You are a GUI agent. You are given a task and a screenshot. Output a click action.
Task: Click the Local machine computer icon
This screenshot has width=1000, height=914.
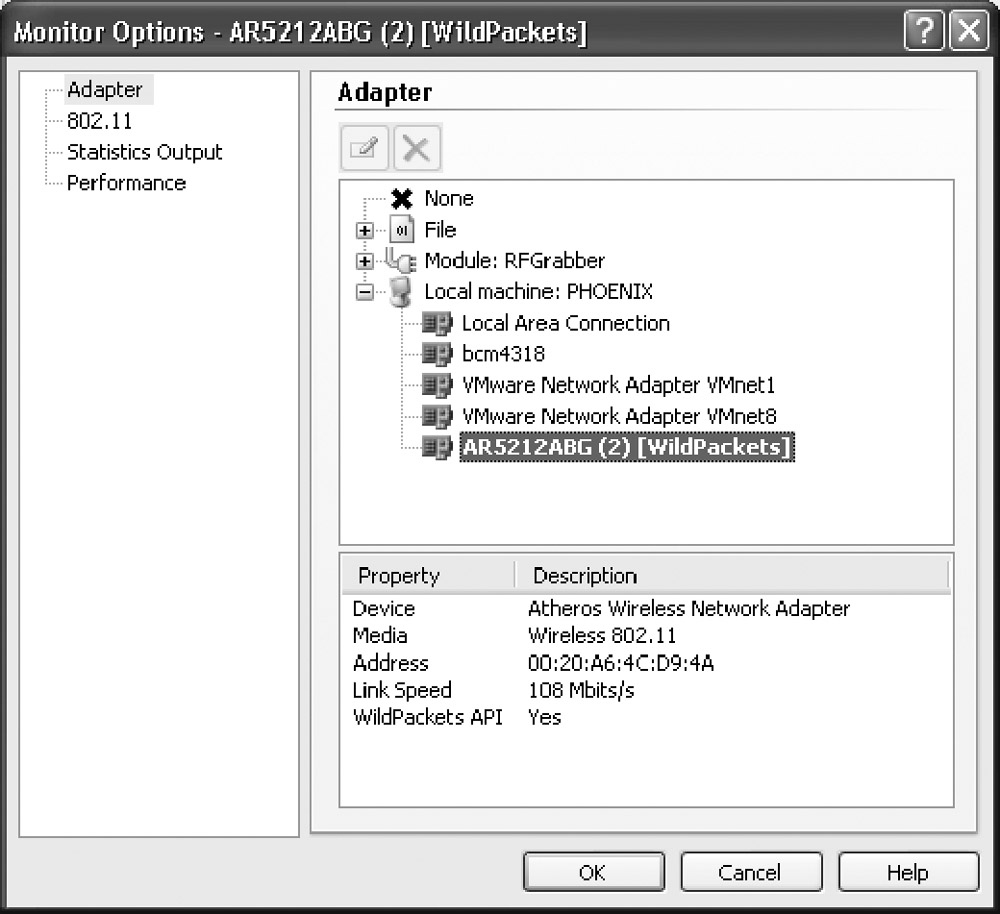401,292
